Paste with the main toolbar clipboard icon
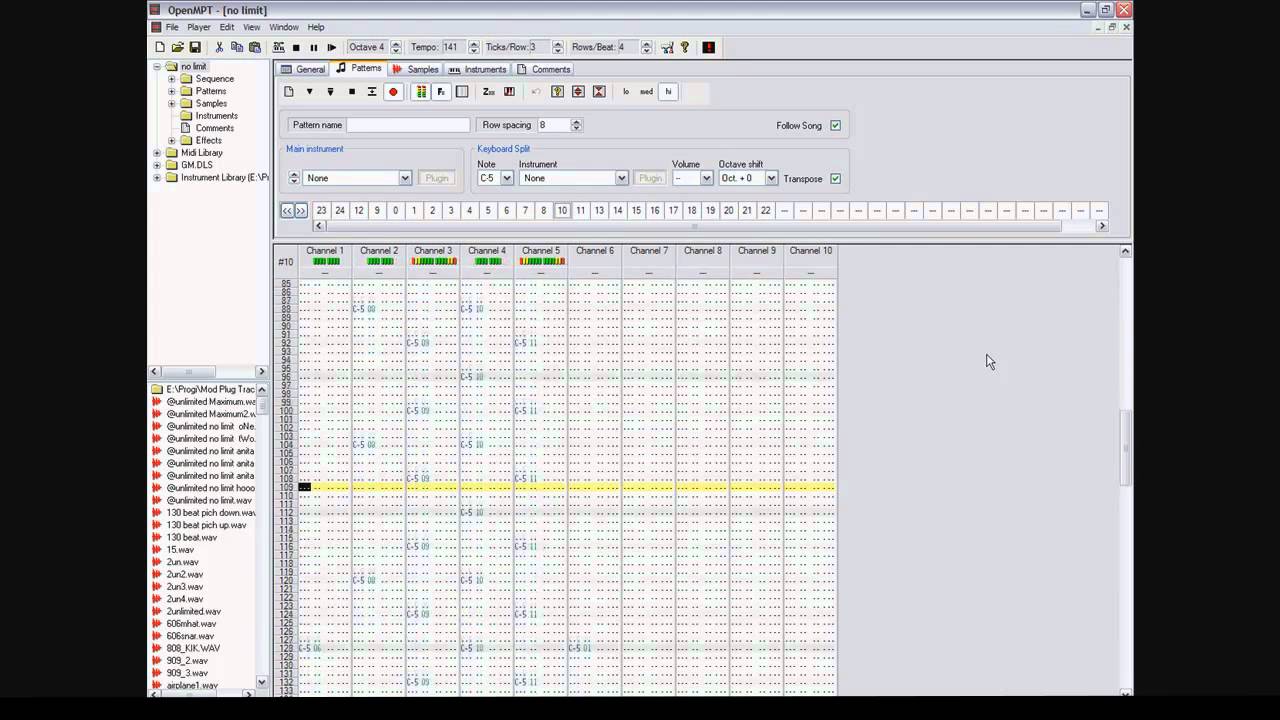 click(254, 47)
